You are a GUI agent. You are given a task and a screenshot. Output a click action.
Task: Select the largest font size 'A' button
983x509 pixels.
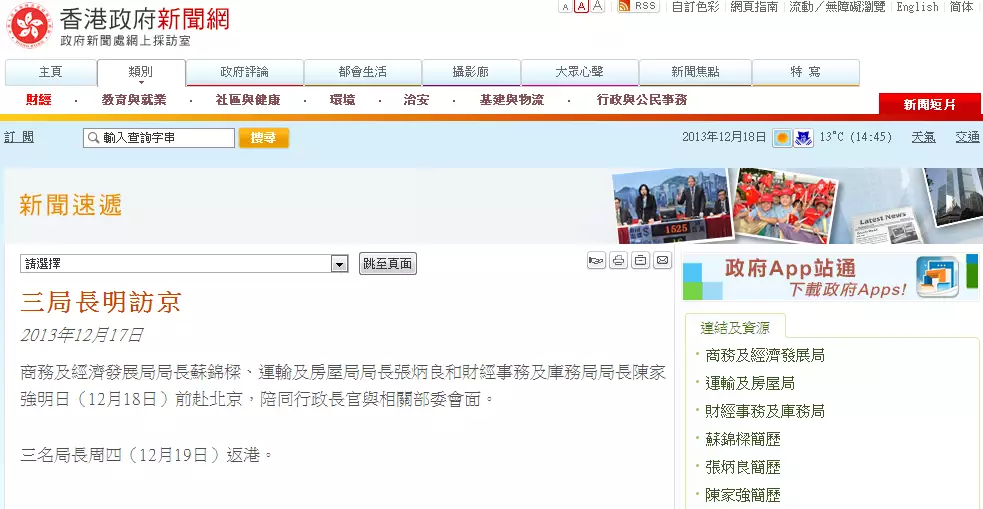[597, 6]
